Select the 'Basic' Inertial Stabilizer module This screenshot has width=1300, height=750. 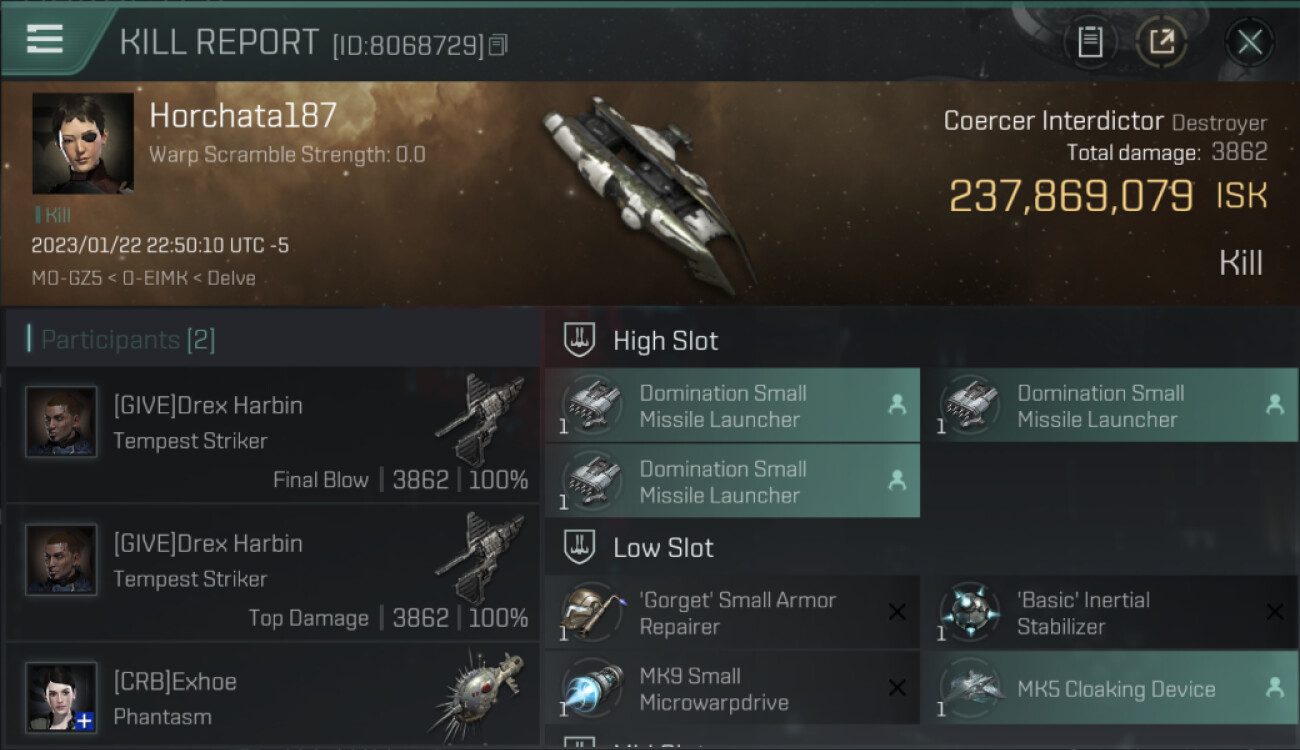(1108, 613)
